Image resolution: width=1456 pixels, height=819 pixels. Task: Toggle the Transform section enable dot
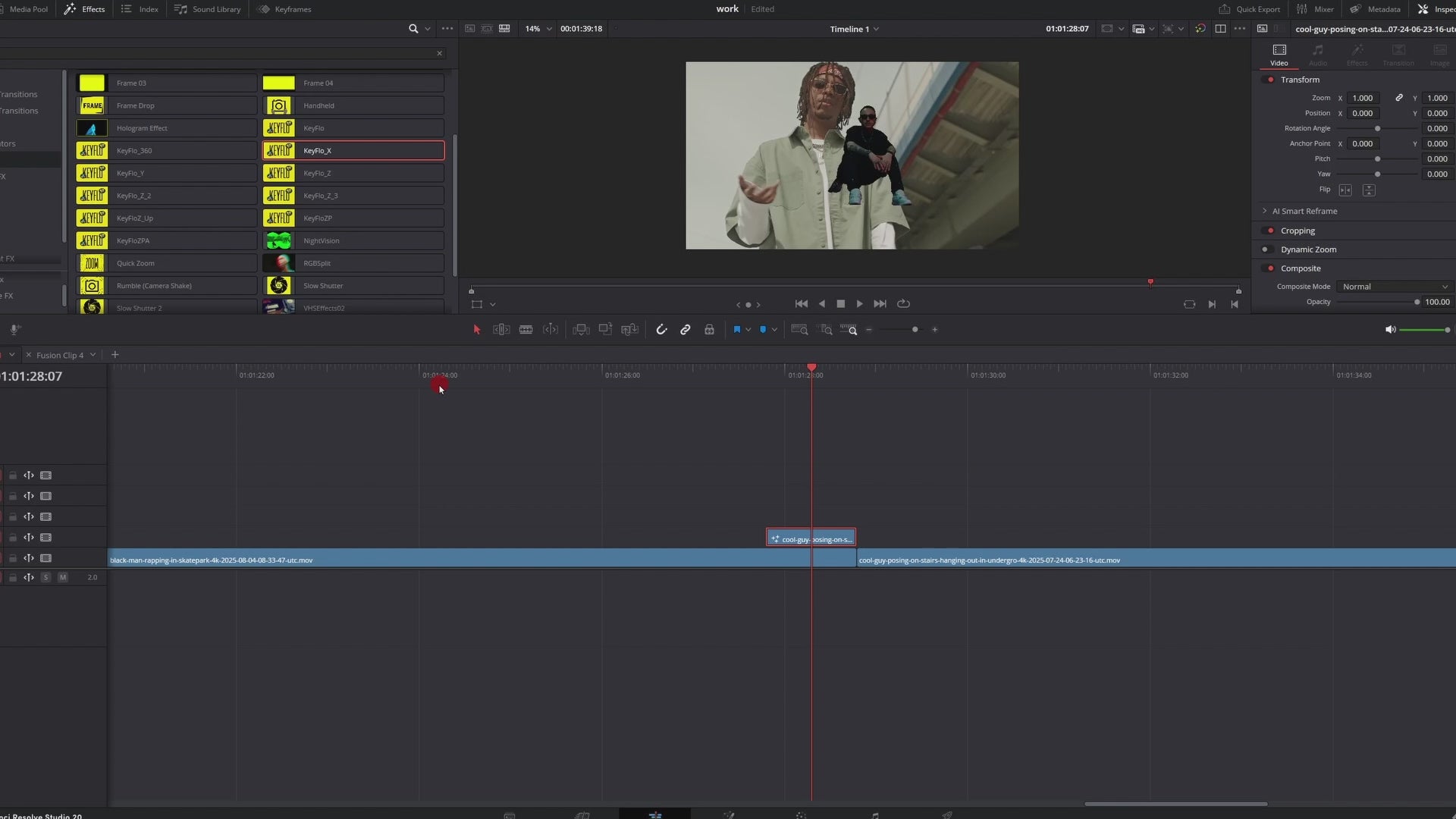[1271, 80]
